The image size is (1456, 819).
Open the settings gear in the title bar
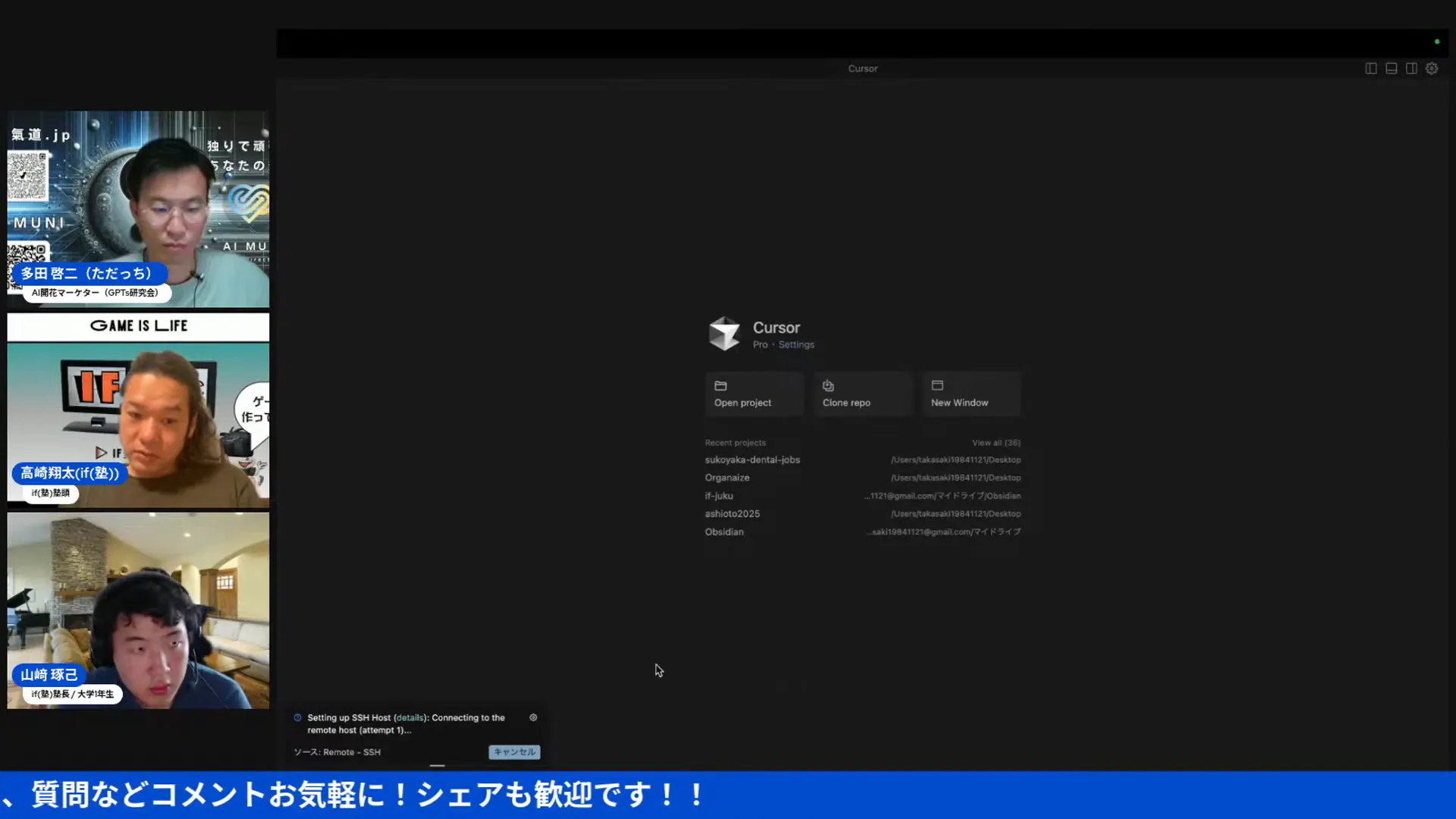tap(1432, 68)
